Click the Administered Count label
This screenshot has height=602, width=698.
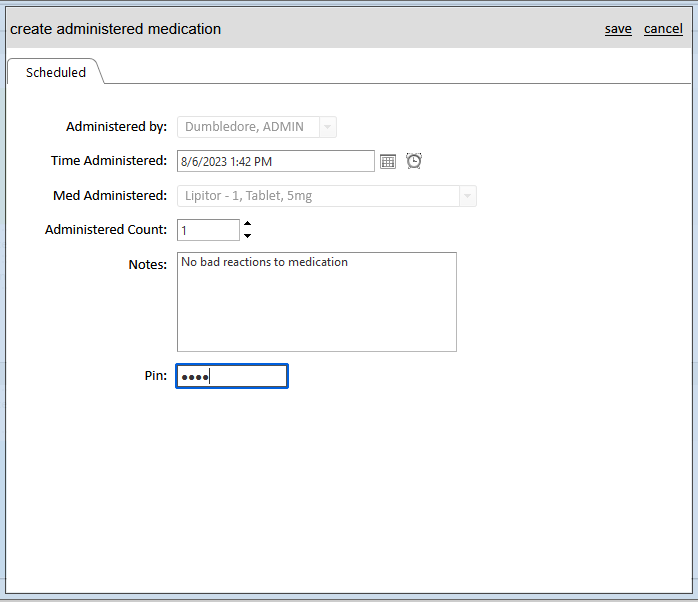pos(106,229)
